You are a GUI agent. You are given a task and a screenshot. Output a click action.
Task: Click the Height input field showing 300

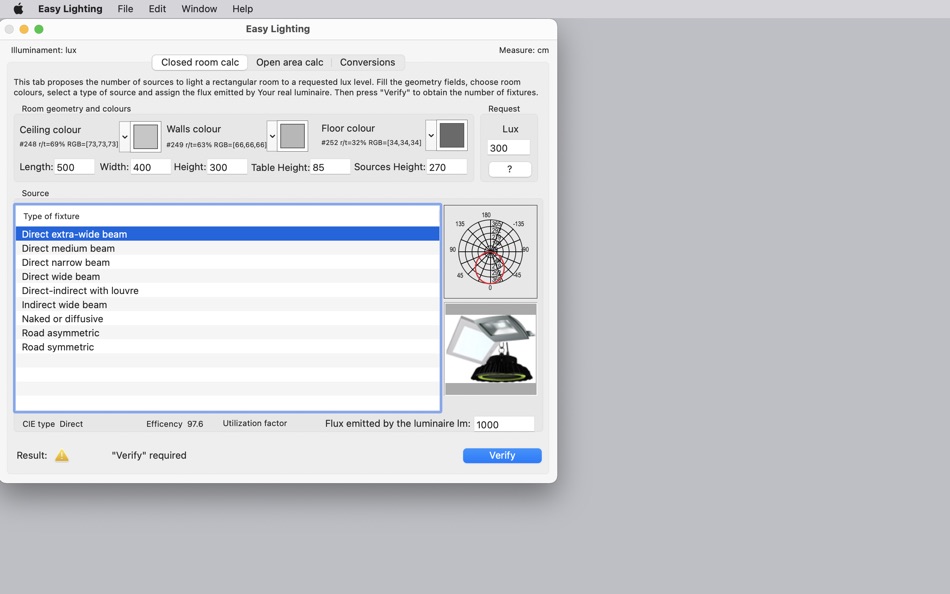coord(227,167)
